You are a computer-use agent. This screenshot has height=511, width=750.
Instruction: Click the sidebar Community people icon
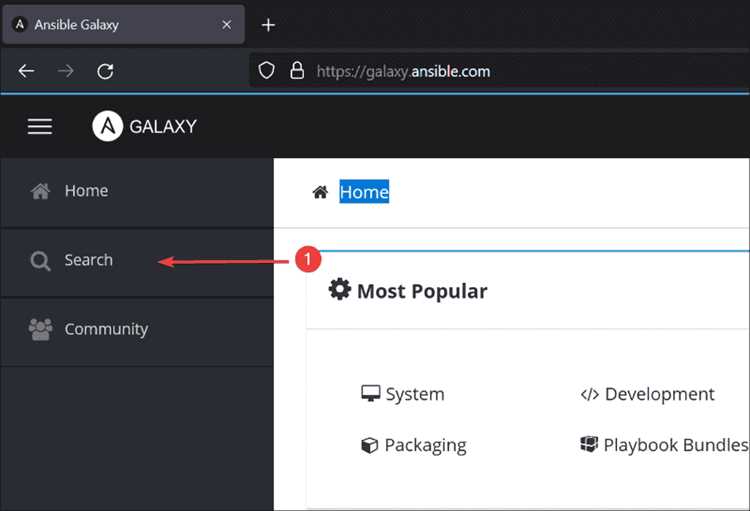point(41,329)
